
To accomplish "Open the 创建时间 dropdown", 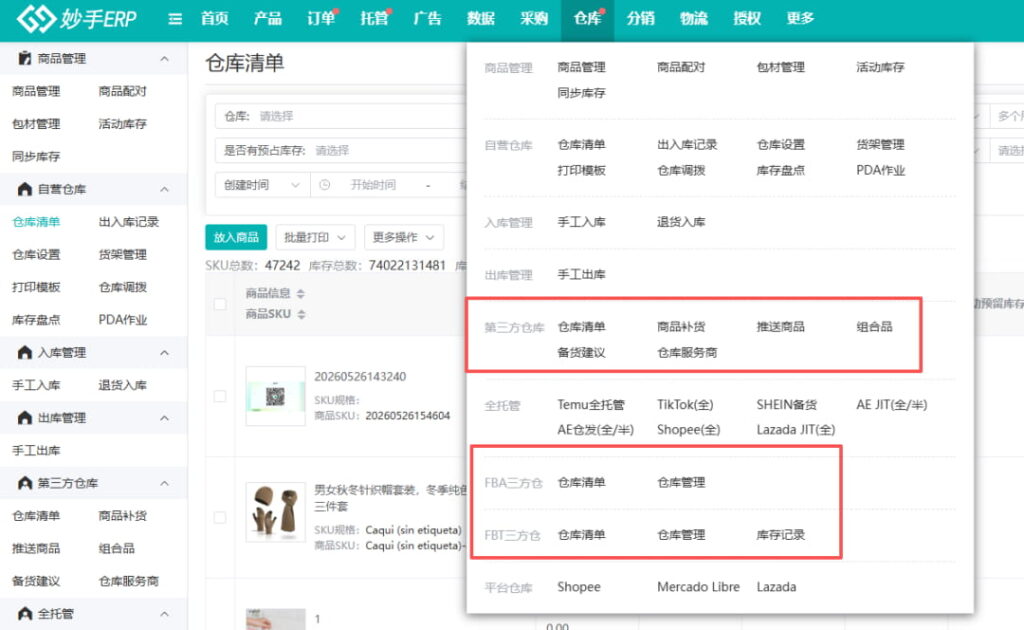I will (x=262, y=185).
